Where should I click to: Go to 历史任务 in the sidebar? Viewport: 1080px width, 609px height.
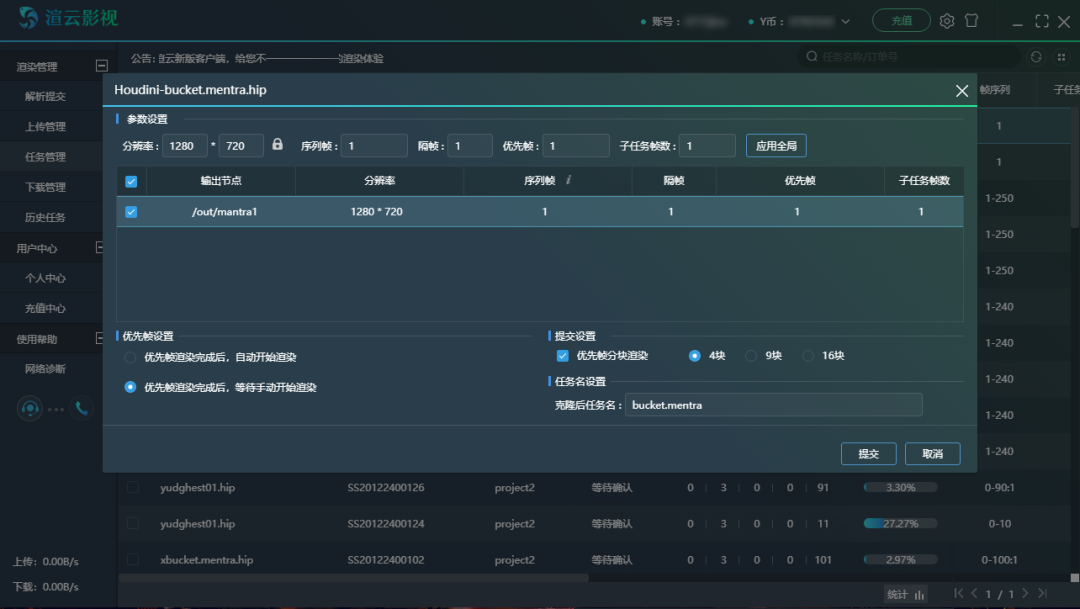[45, 217]
